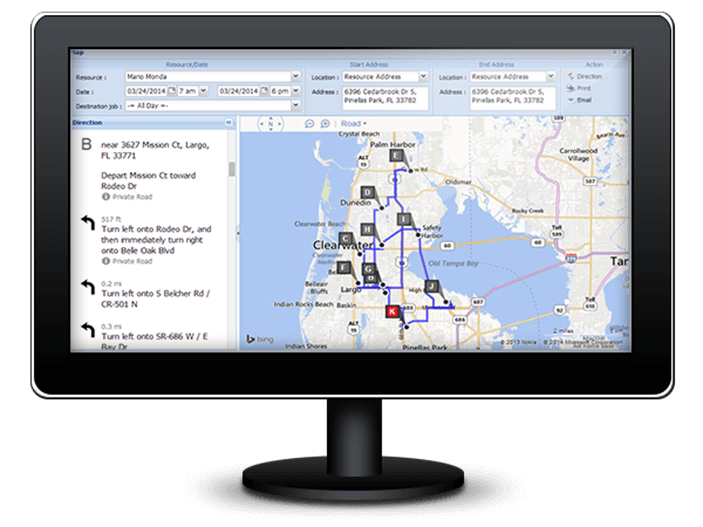Select map marker H on the route
The image size is (703, 527).
[x=368, y=229]
